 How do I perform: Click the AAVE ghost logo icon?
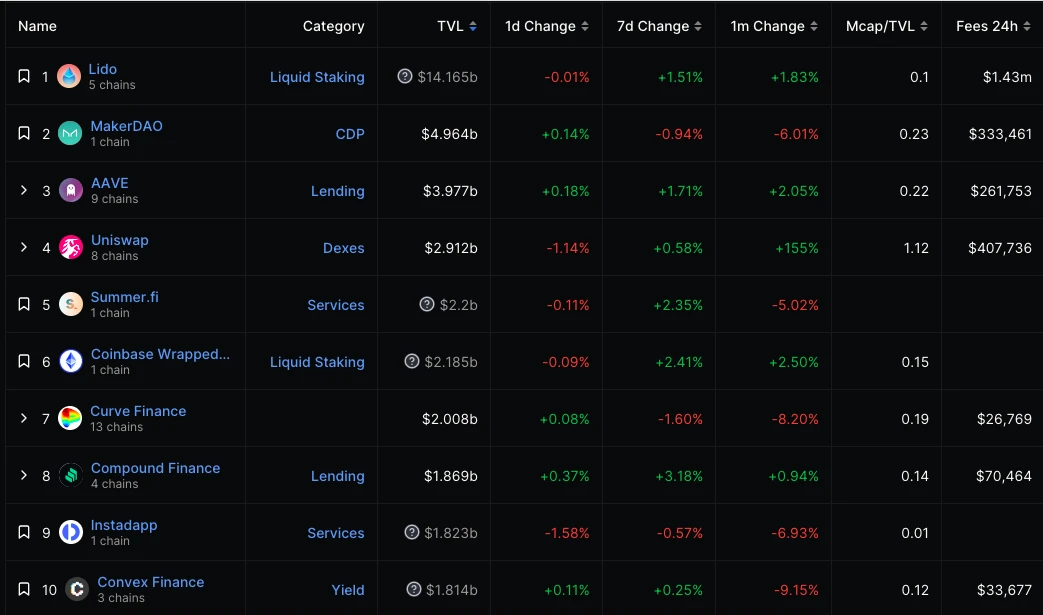coord(70,190)
